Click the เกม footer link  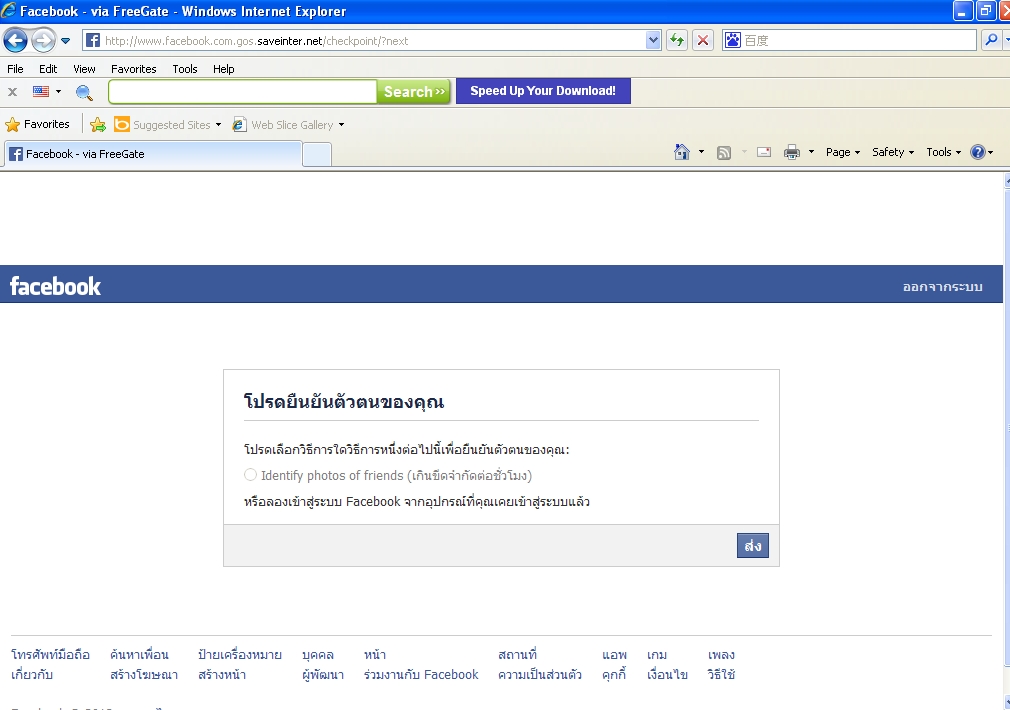657,655
